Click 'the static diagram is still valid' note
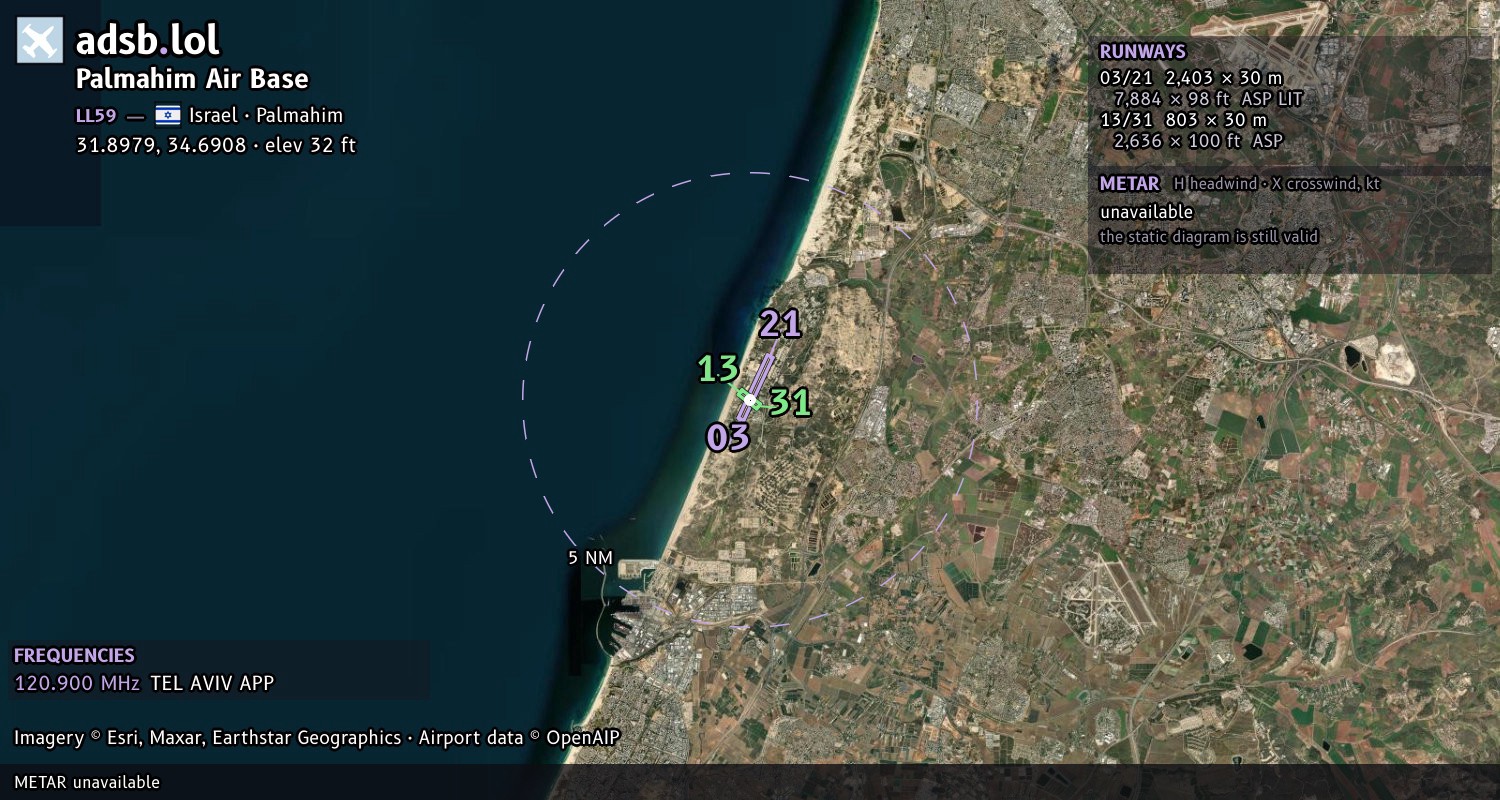 pos(1209,237)
